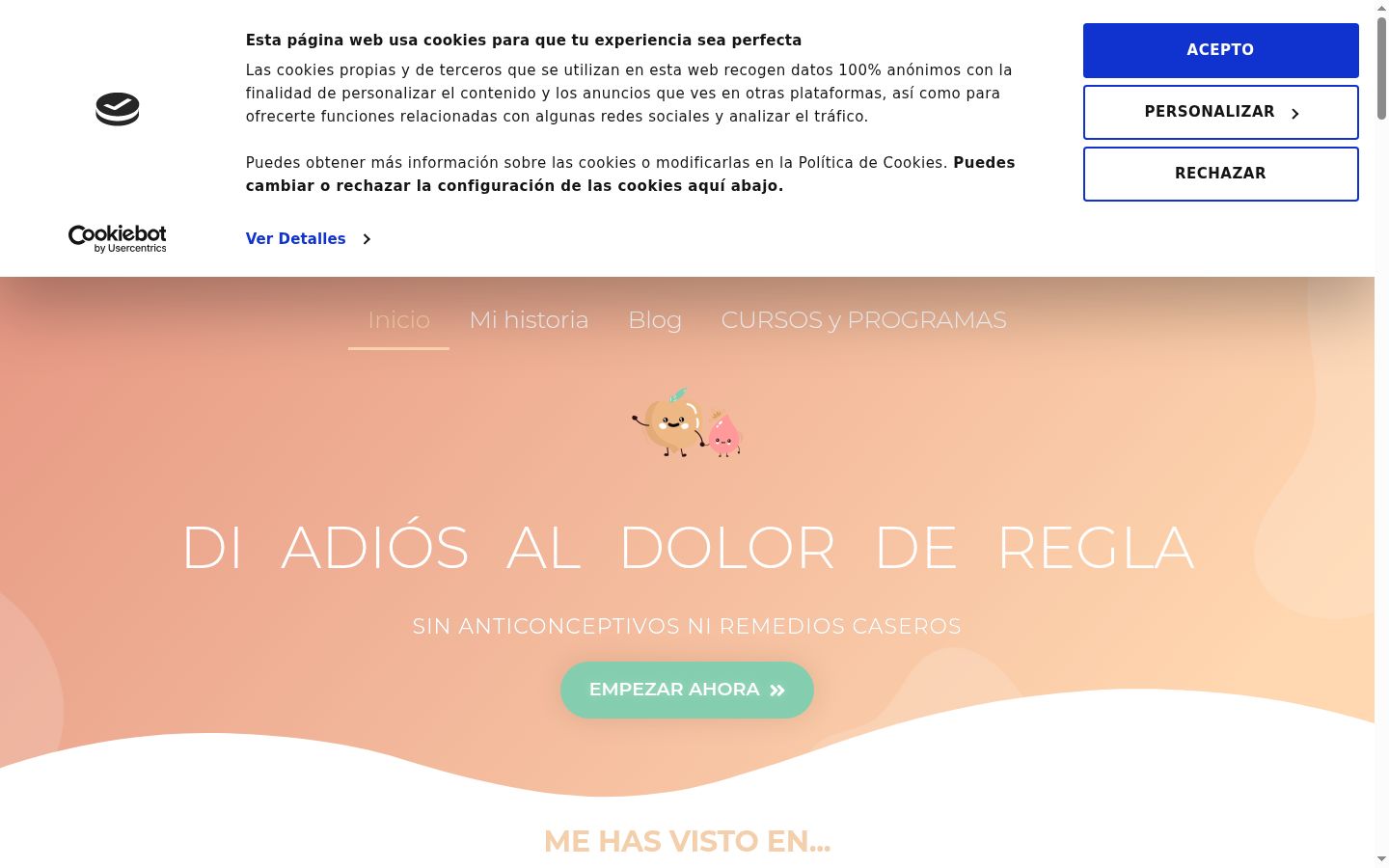Accept cookies with the ACEPTO button
Image resolution: width=1389 pixels, height=868 pixels.
click(x=1220, y=50)
